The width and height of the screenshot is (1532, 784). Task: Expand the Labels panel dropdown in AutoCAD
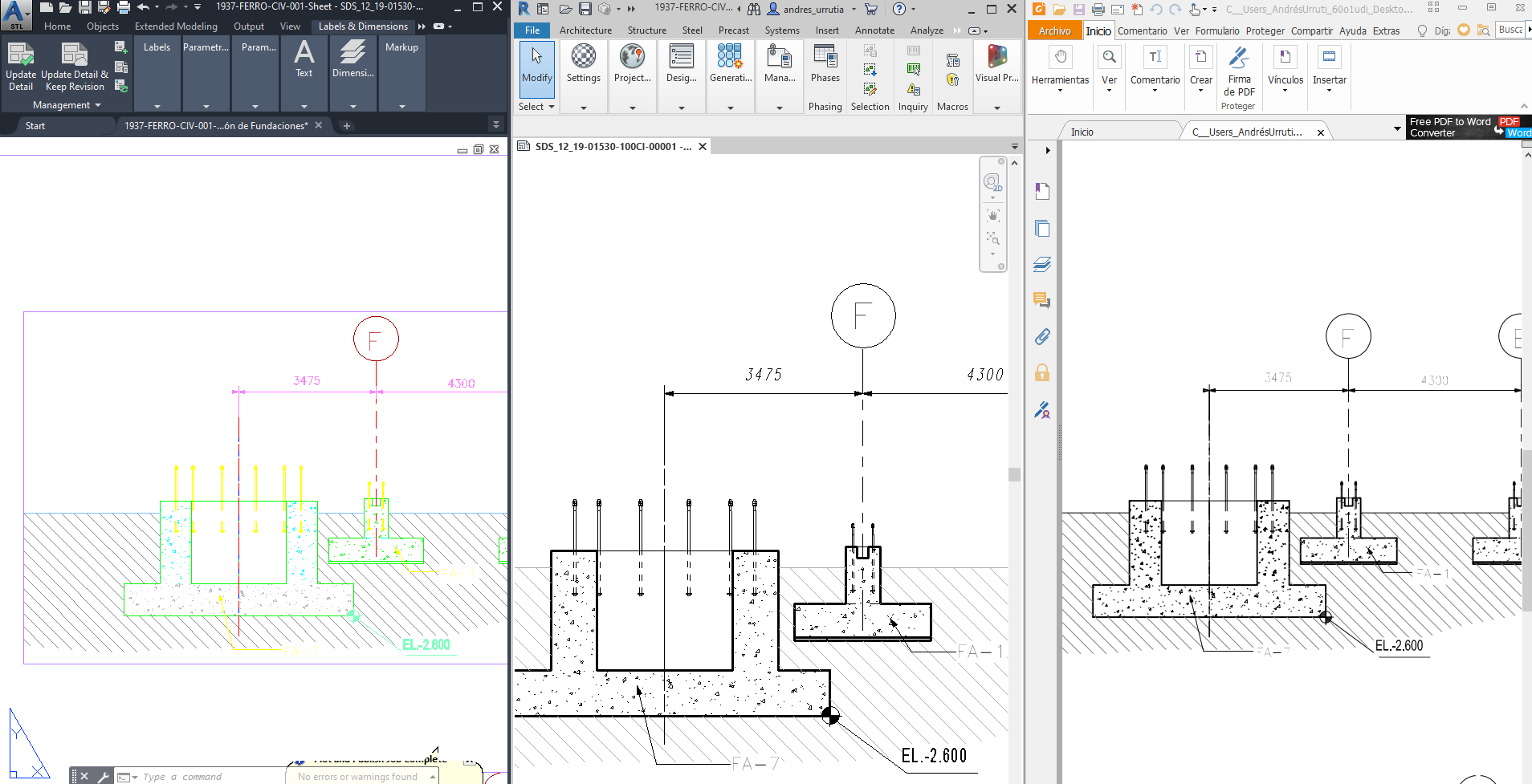pyautogui.click(x=157, y=105)
